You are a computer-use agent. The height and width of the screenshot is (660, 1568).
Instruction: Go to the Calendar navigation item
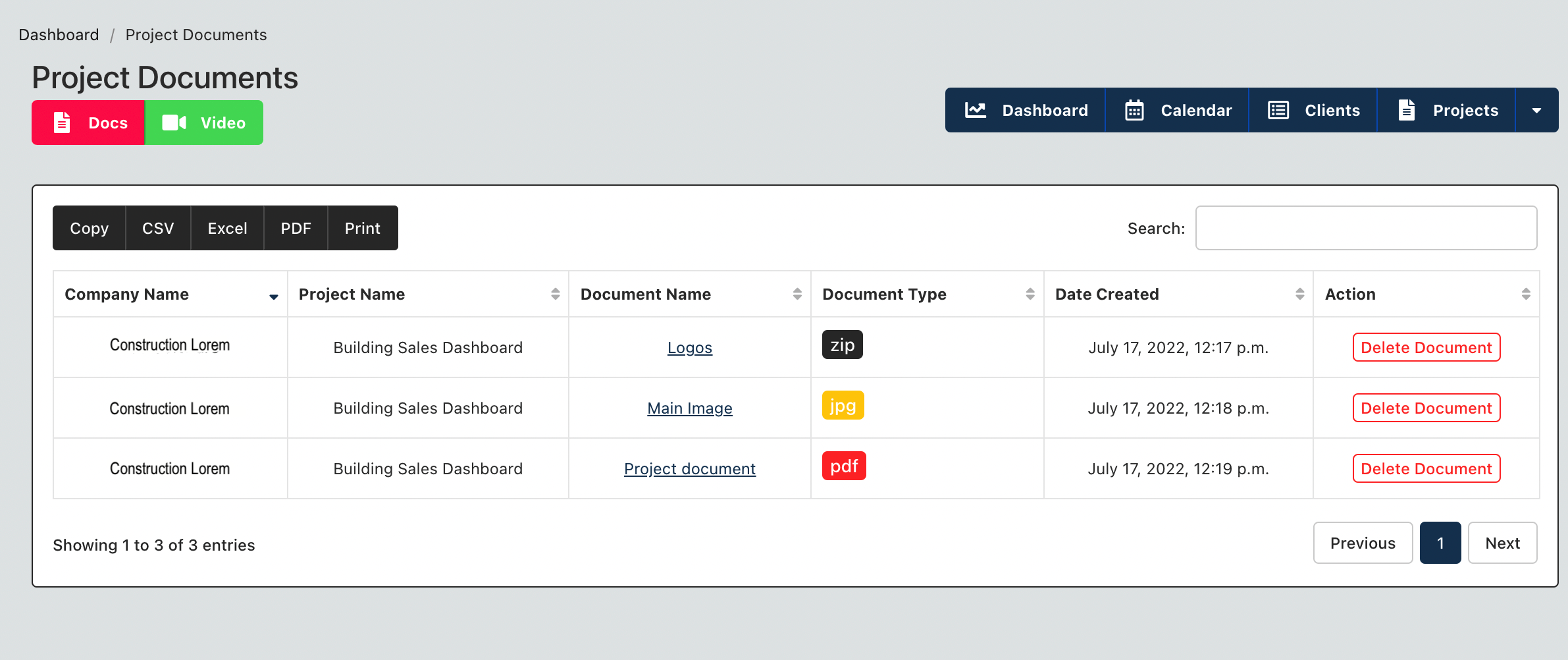[1178, 110]
